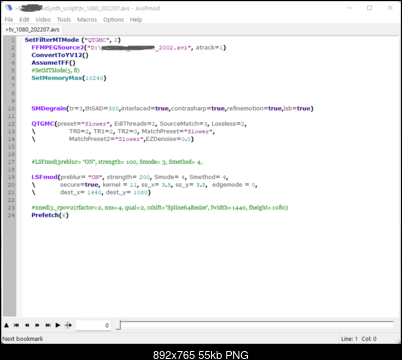Click the SetMemoryMax function name
The width and height of the screenshot is (402, 360).
57,78
